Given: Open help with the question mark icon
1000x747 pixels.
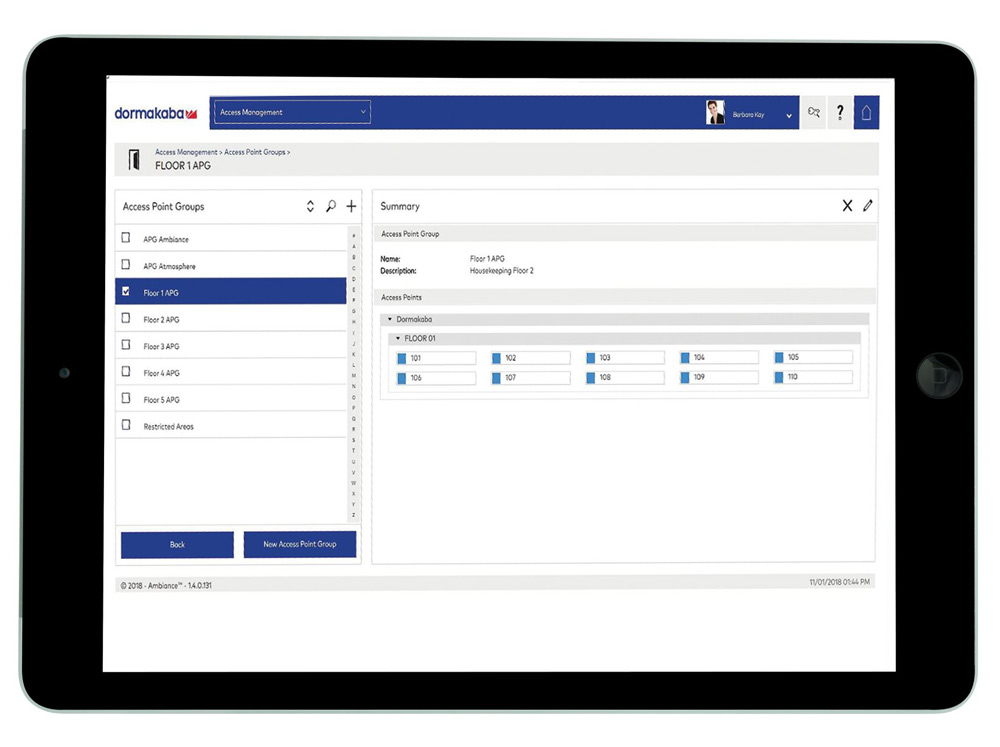Looking at the screenshot, I should pyautogui.click(x=841, y=113).
